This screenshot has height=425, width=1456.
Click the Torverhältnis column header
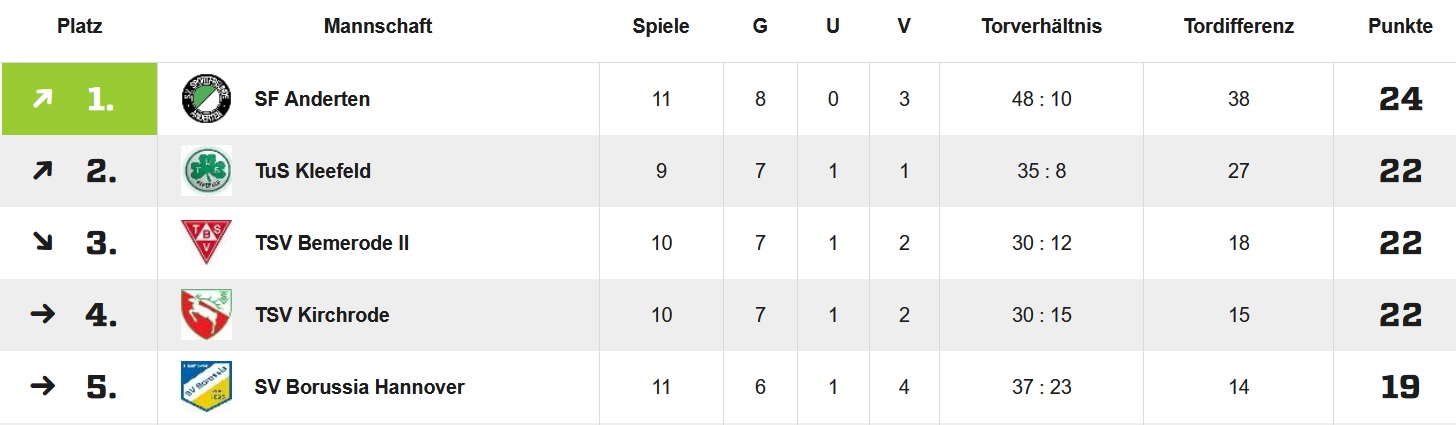click(1041, 27)
